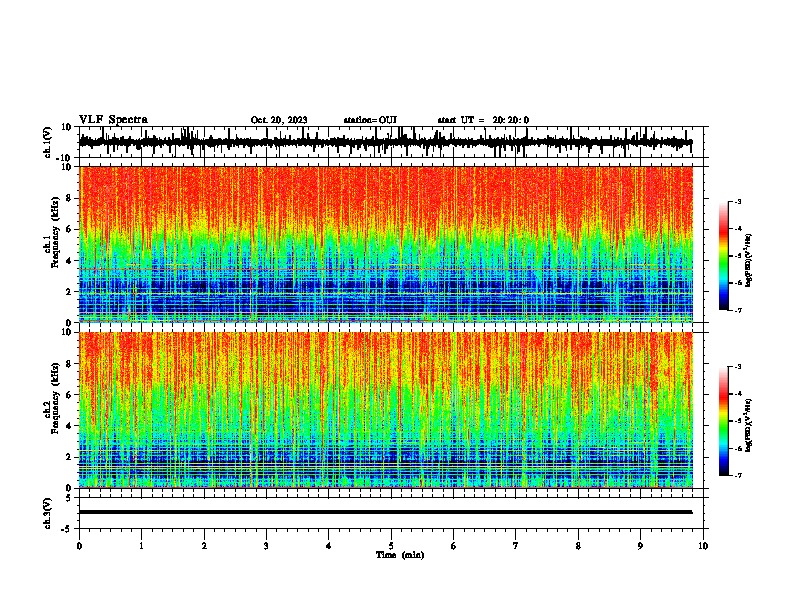Click the 'station=OUI' label
Image resolution: width=792 pixels, height=612 pixels.
tap(370, 120)
